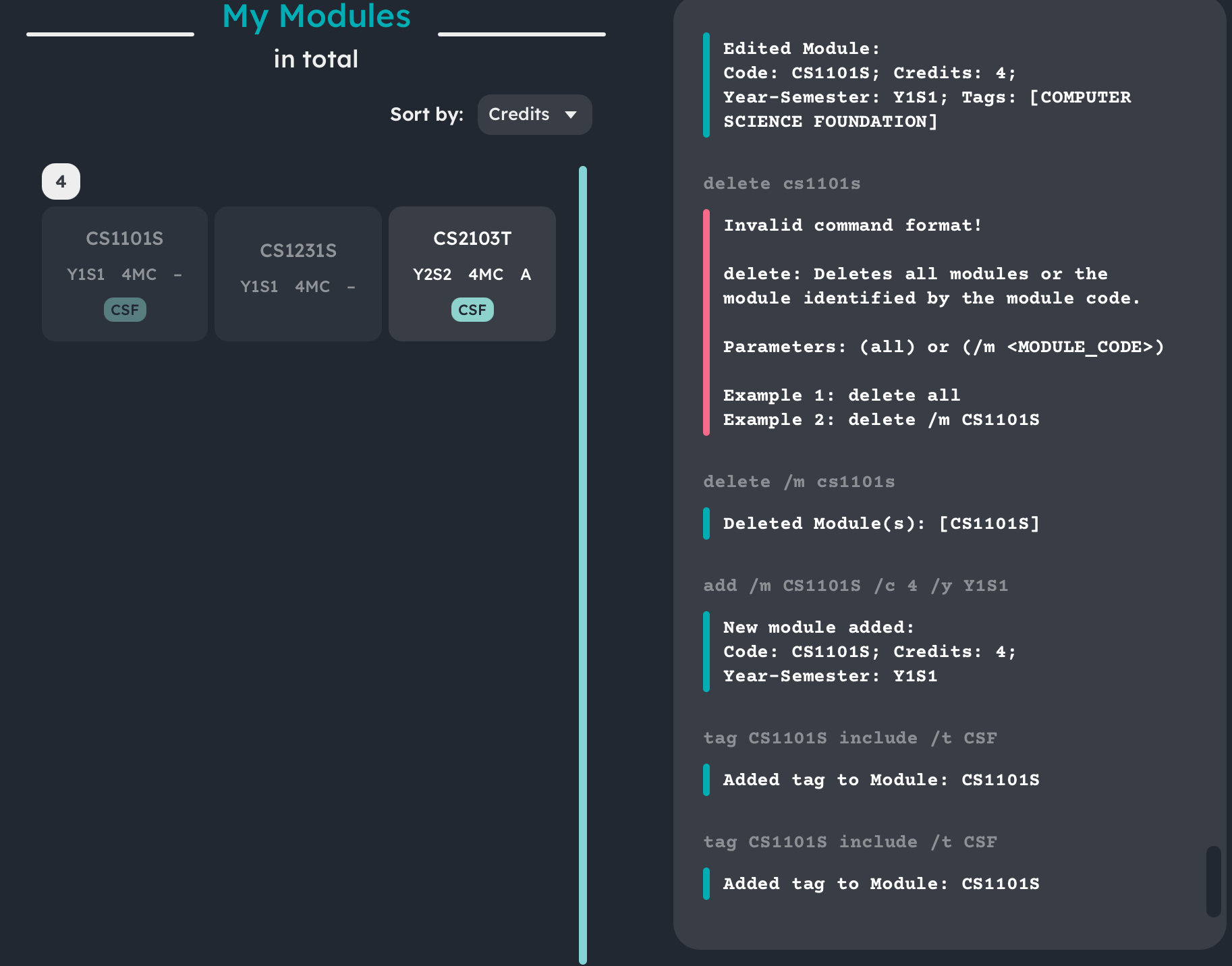This screenshot has width=1232, height=966.
Task: Click 'Parameters: (all) or (/m <MODULE_CODE>)' line
Action: tap(943, 347)
